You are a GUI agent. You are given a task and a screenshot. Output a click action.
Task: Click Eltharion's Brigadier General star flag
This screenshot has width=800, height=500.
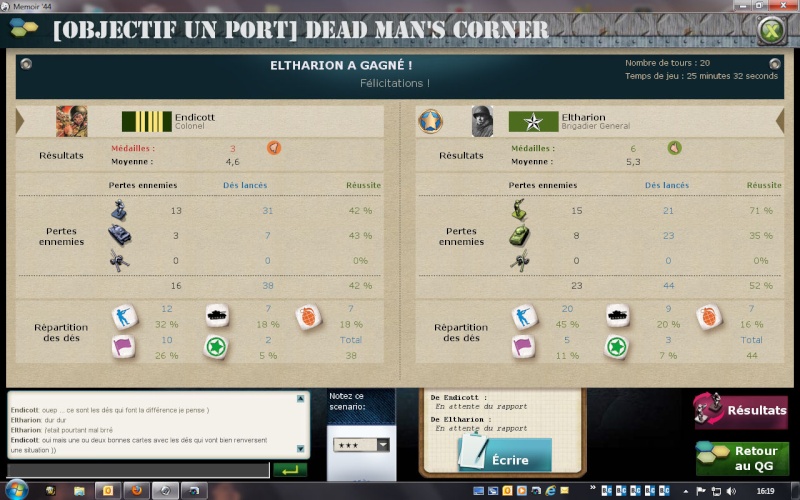533,121
